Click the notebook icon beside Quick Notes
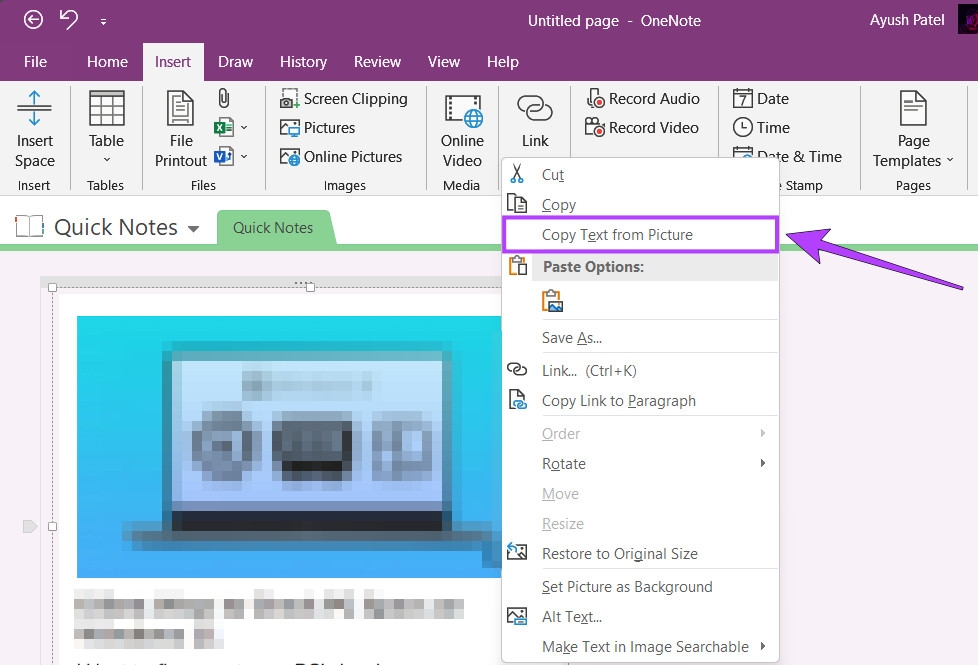Image resolution: width=978 pixels, height=665 pixels. click(x=29, y=226)
